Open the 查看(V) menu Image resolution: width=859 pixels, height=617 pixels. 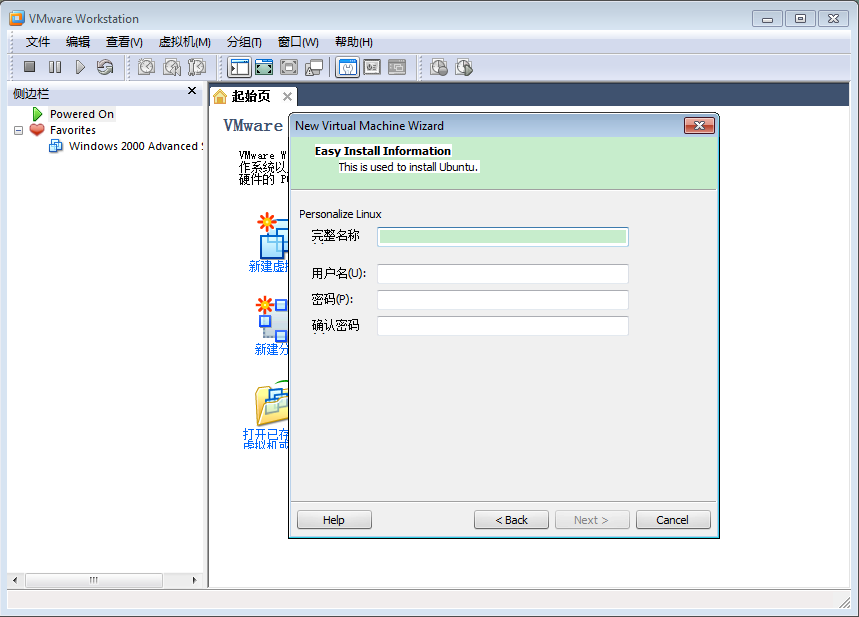(124, 42)
